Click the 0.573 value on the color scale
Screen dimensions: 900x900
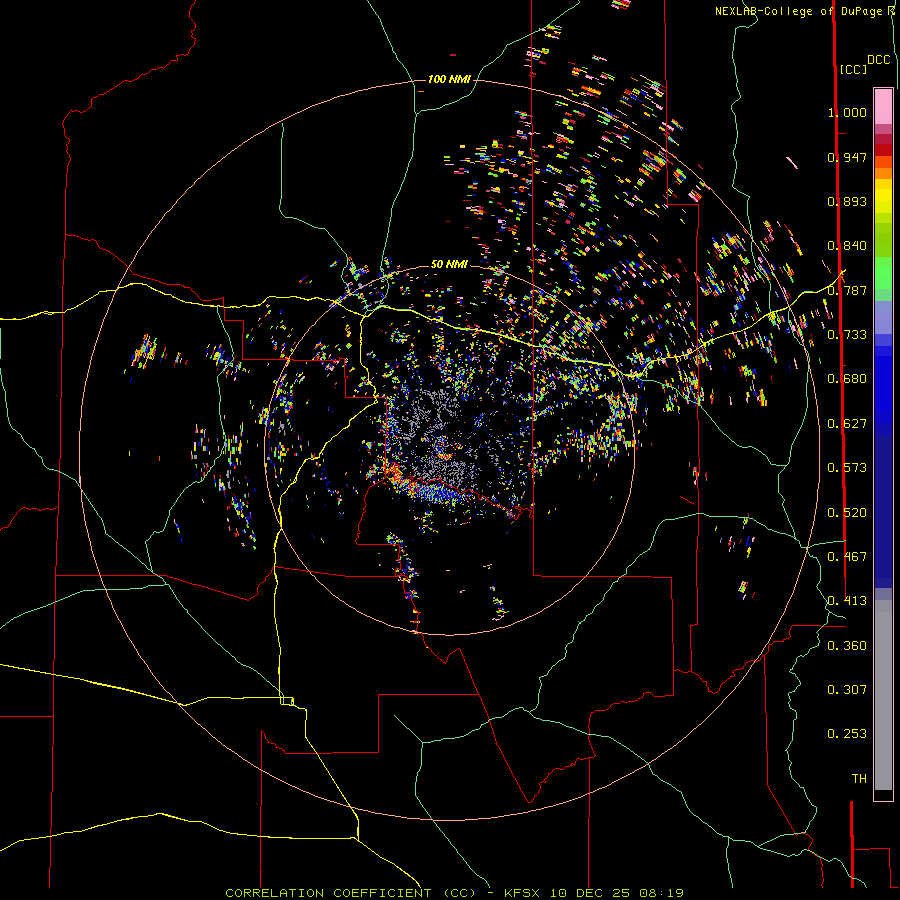847,468
